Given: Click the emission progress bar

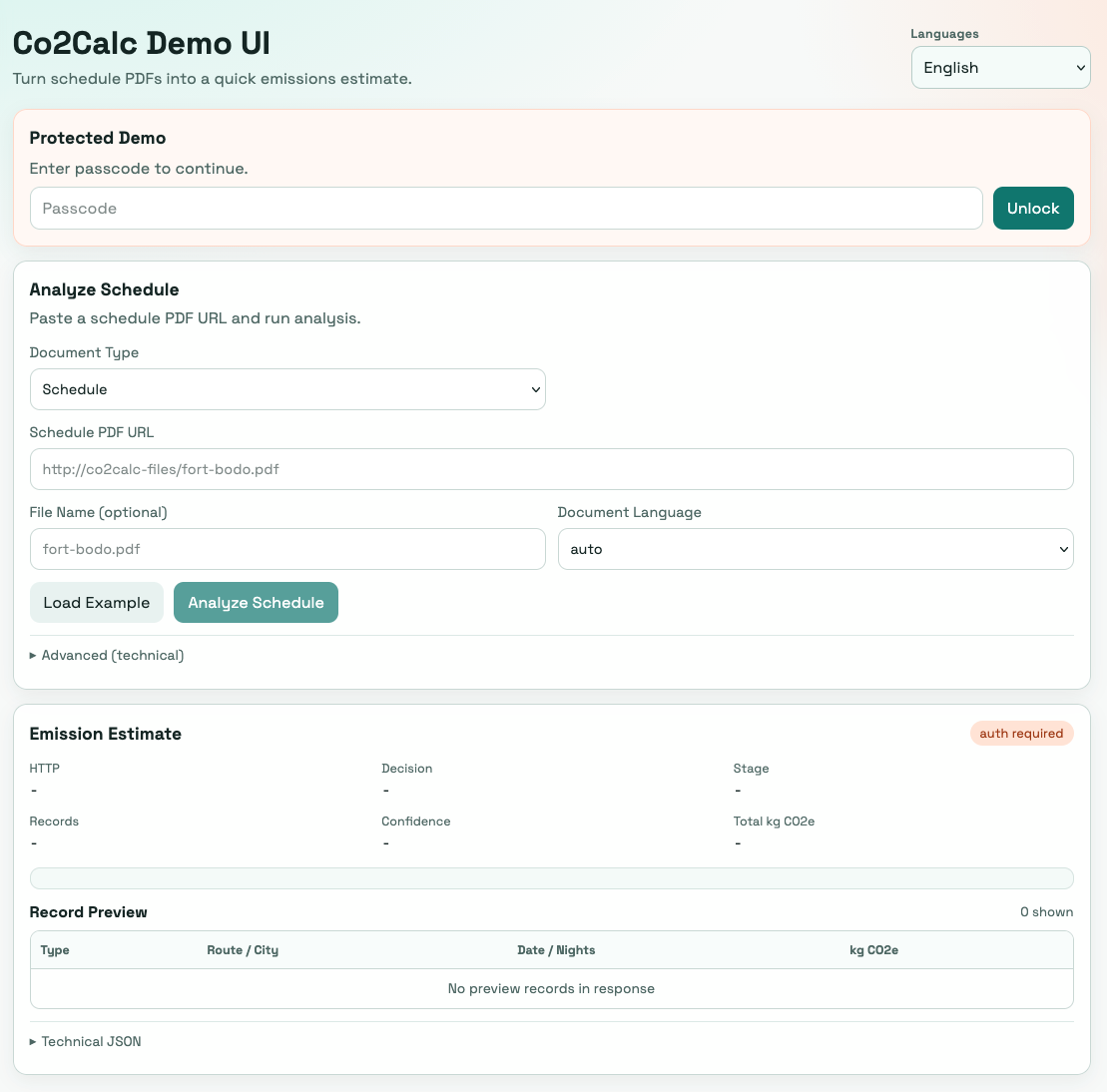Looking at the screenshot, I should click(551, 878).
